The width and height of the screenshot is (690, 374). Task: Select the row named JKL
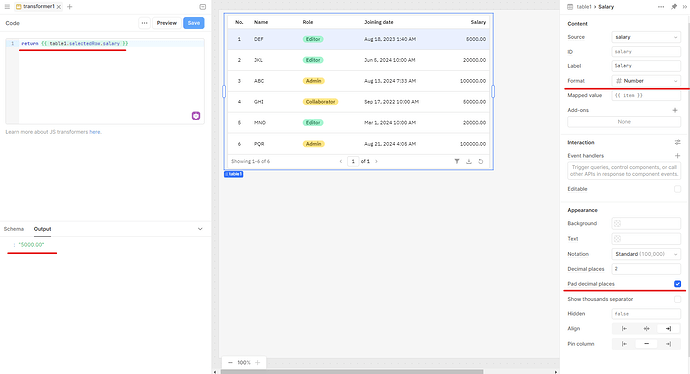coord(358,60)
